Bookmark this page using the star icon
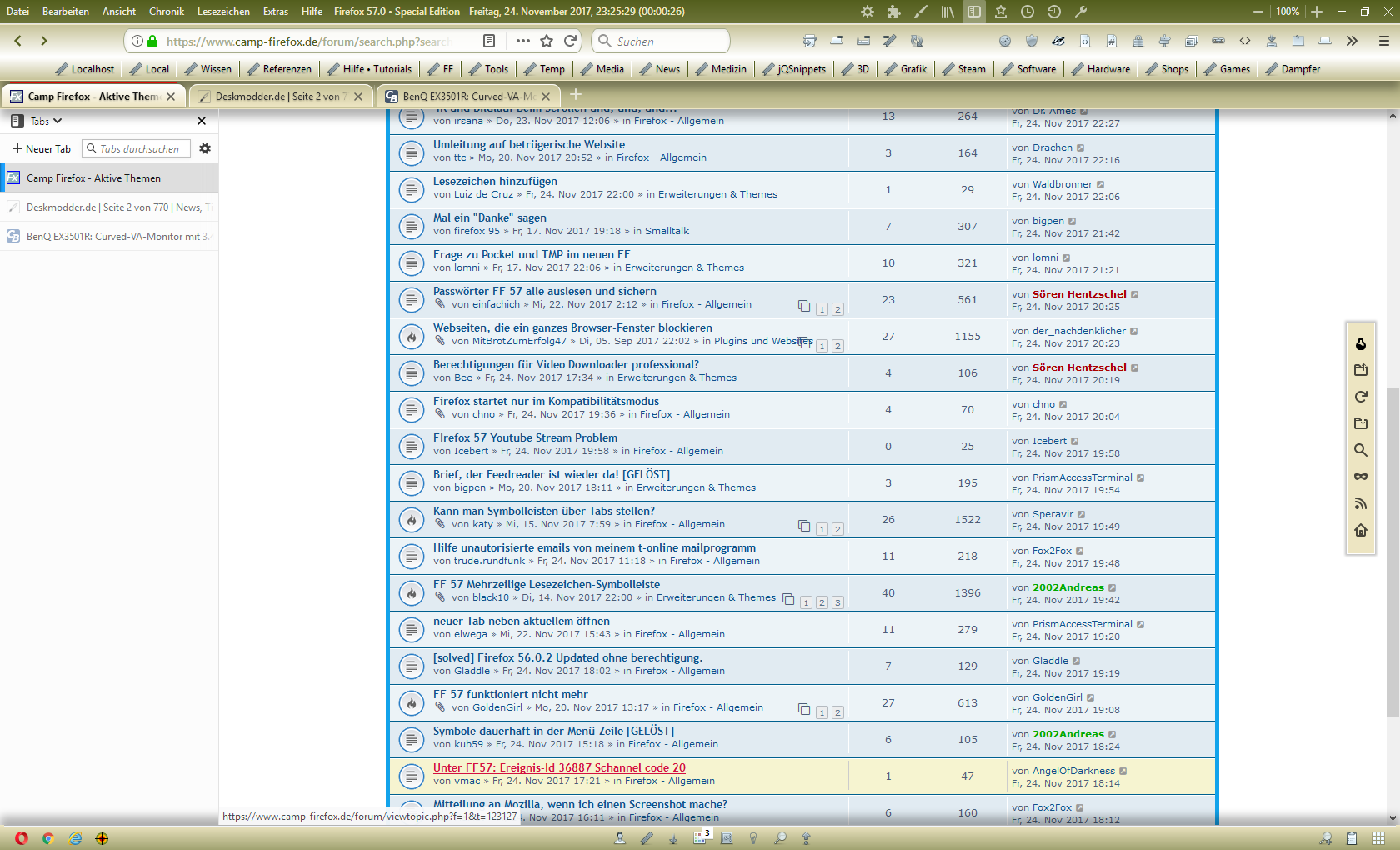The image size is (1400, 850). (x=547, y=41)
